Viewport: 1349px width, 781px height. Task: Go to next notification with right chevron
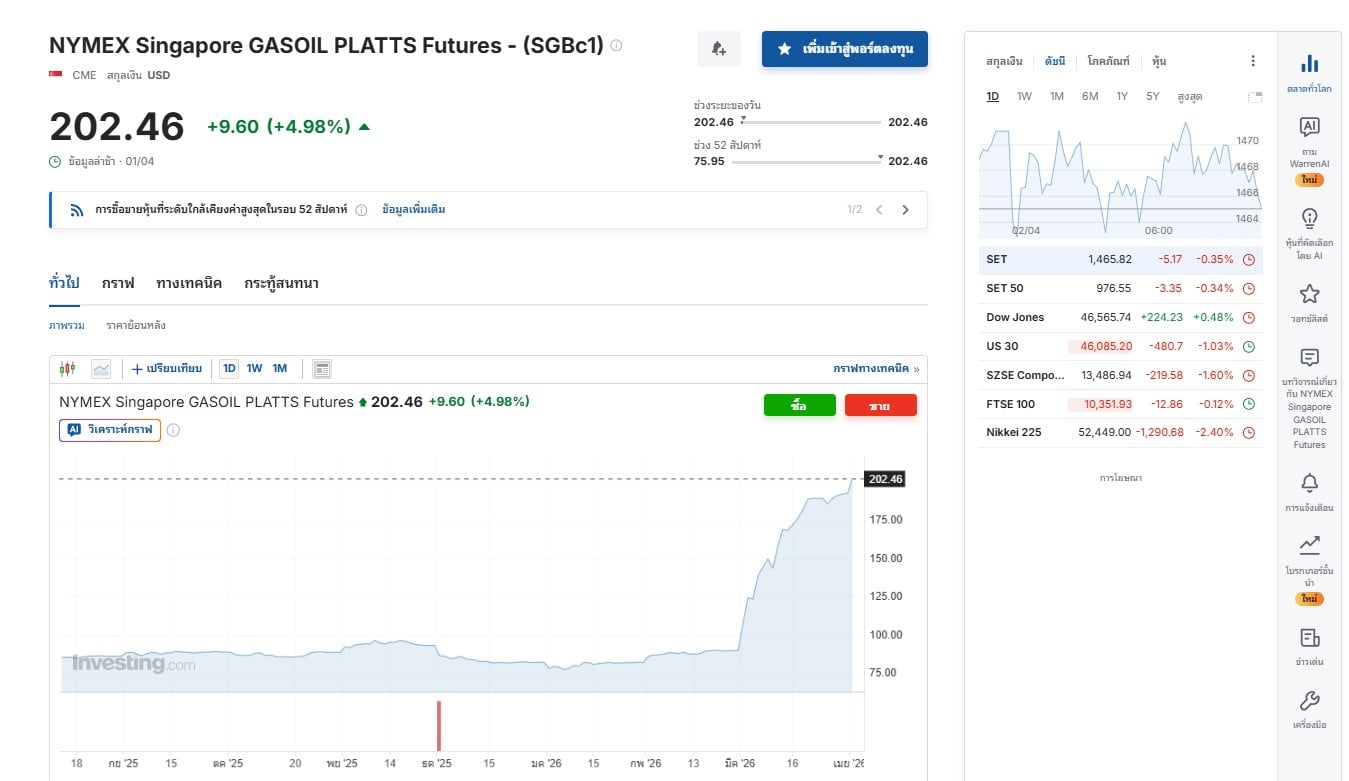(906, 210)
